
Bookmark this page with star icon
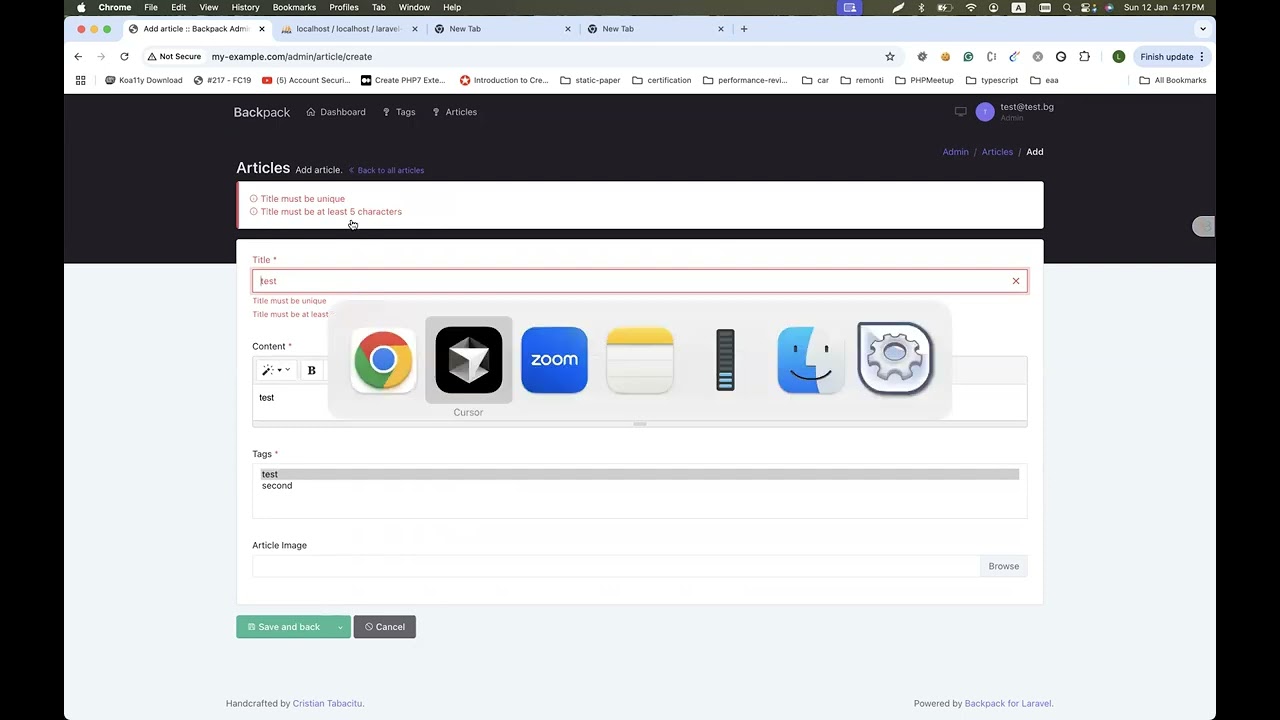[890, 57]
